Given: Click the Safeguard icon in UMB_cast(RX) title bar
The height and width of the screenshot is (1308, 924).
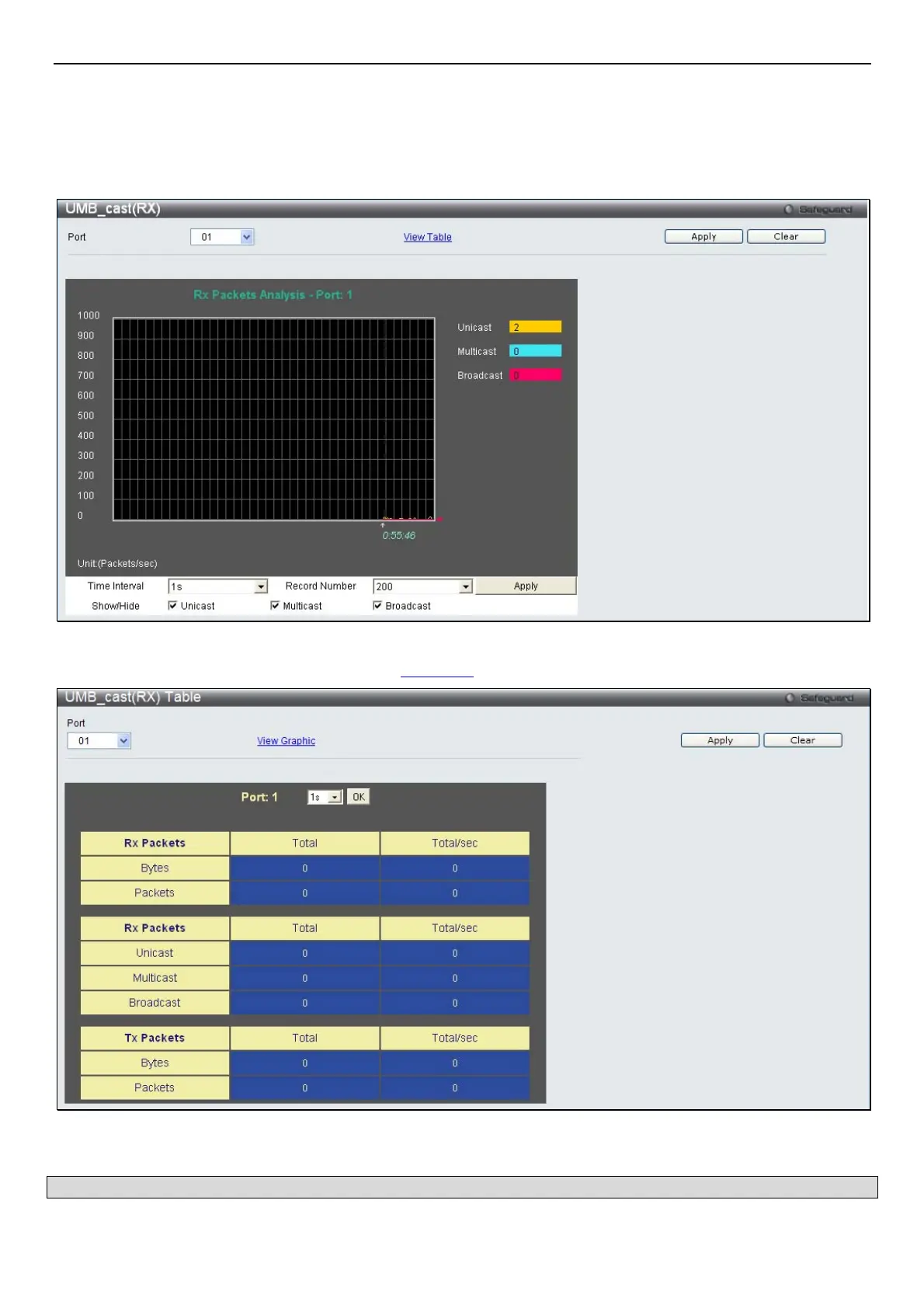Looking at the screenshot, I should click(x=789, y=210).
